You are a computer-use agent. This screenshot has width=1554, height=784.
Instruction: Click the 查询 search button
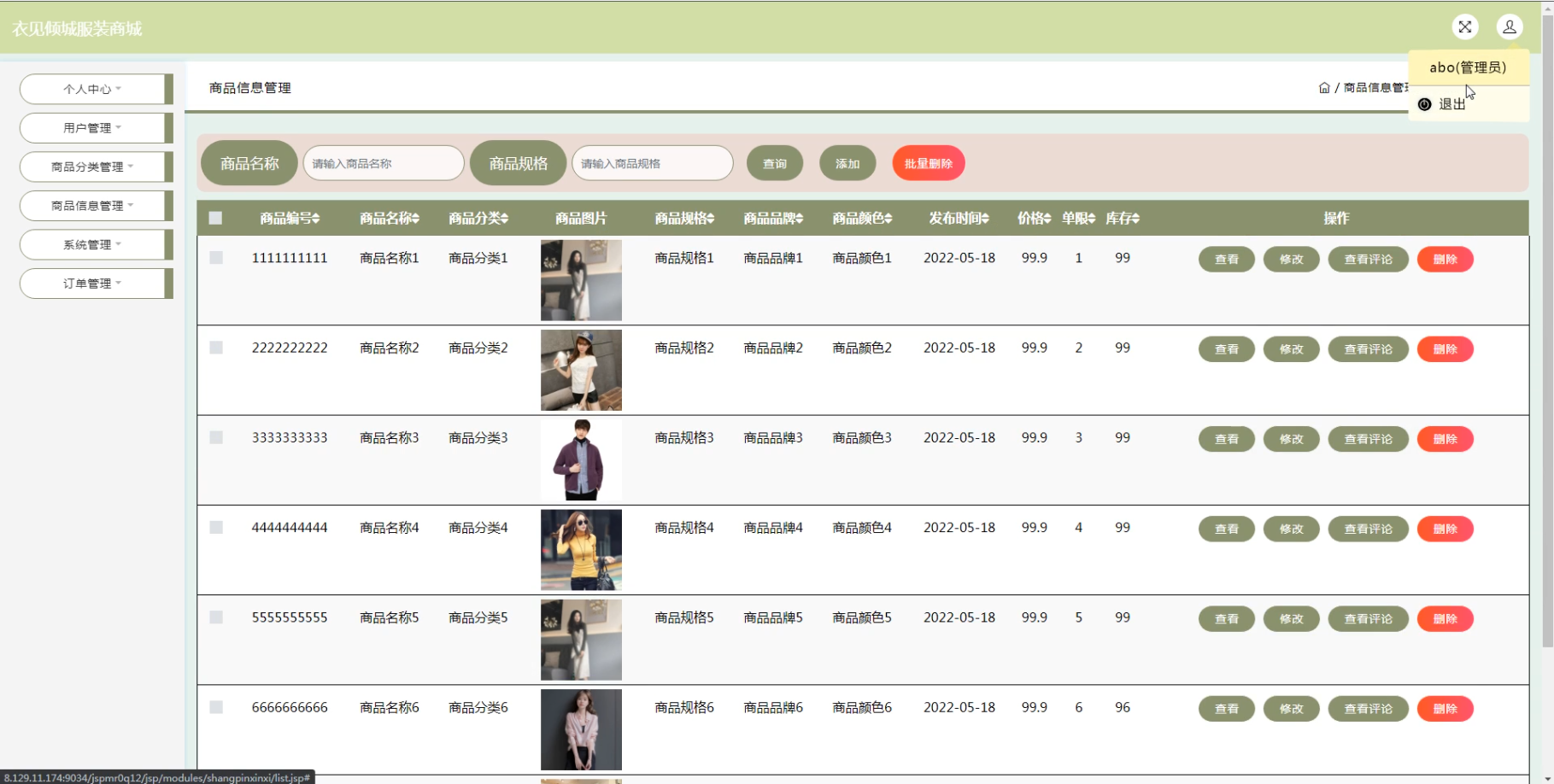tap(775, 164)
